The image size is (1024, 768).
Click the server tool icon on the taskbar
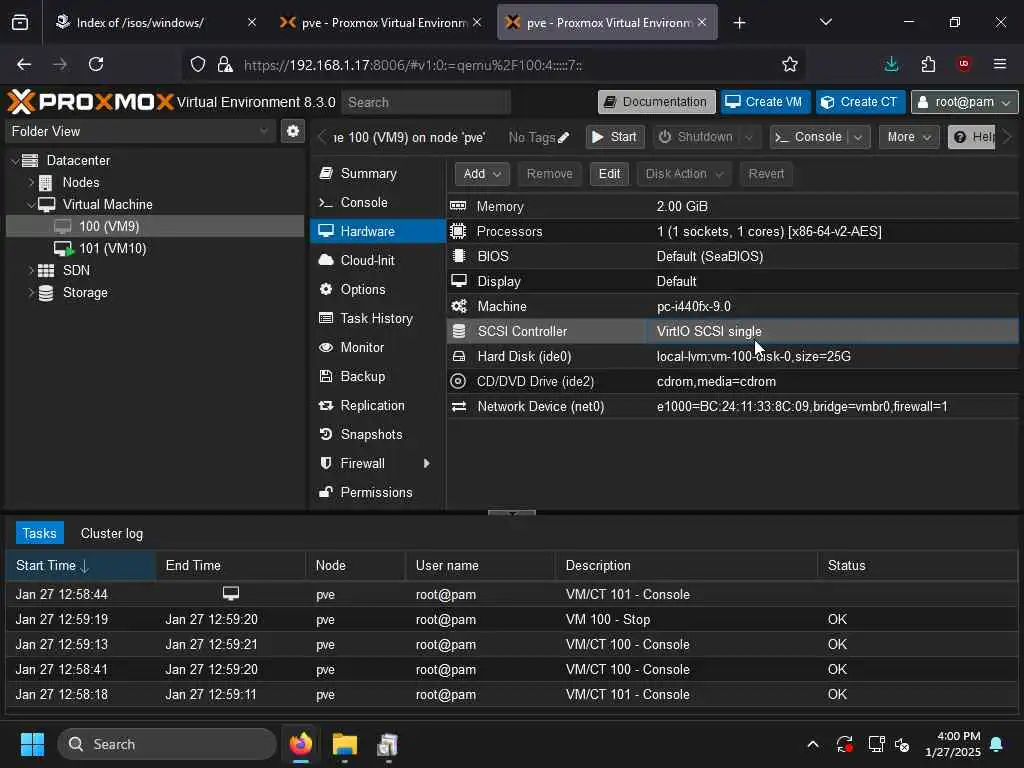coord(387,744)
